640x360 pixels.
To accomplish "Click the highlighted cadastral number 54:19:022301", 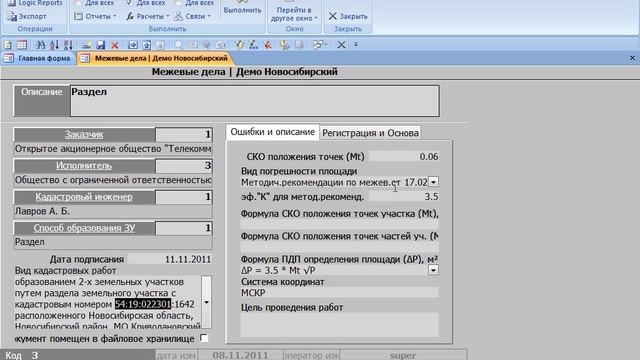I will tap(143, 304).
